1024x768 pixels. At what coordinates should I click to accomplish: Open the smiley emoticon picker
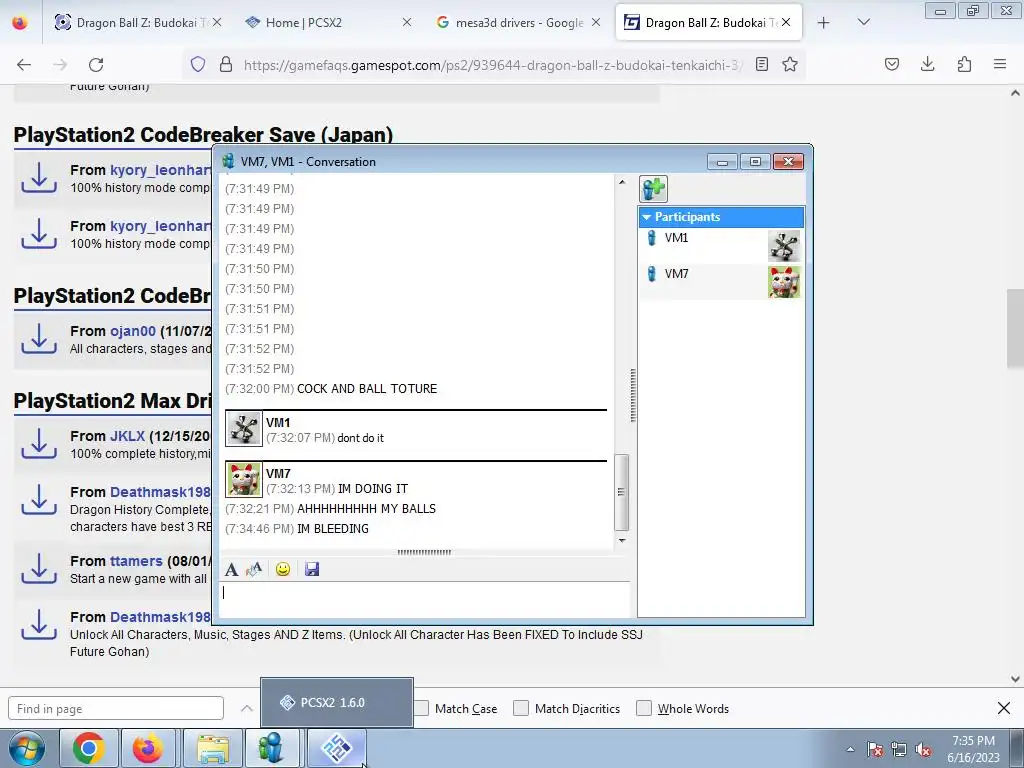pyautogui.click(x=283, y=569)
